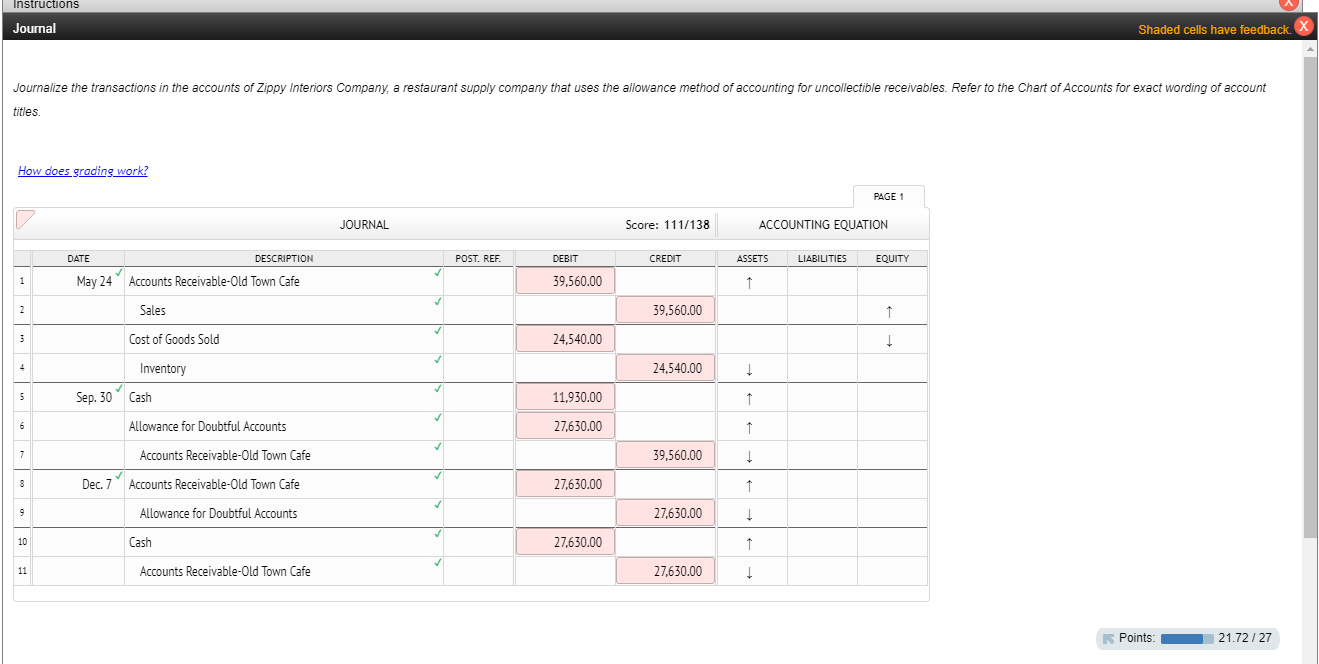Click 'Accounts Receivable-Old Town Cafe' in row 8
1319x664 pixels.
(214, 484)
